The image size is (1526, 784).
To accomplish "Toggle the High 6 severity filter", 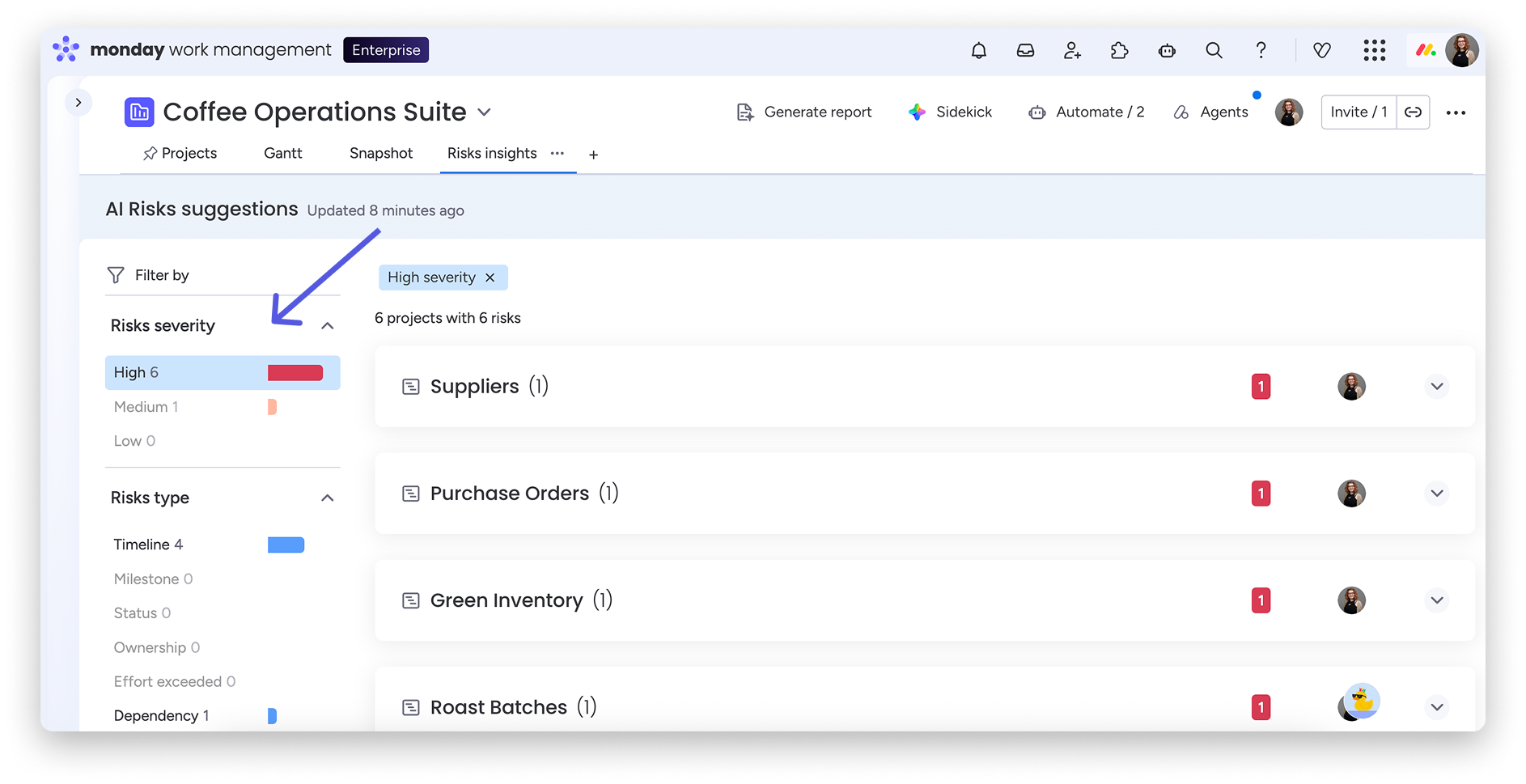I will (223, 372).
